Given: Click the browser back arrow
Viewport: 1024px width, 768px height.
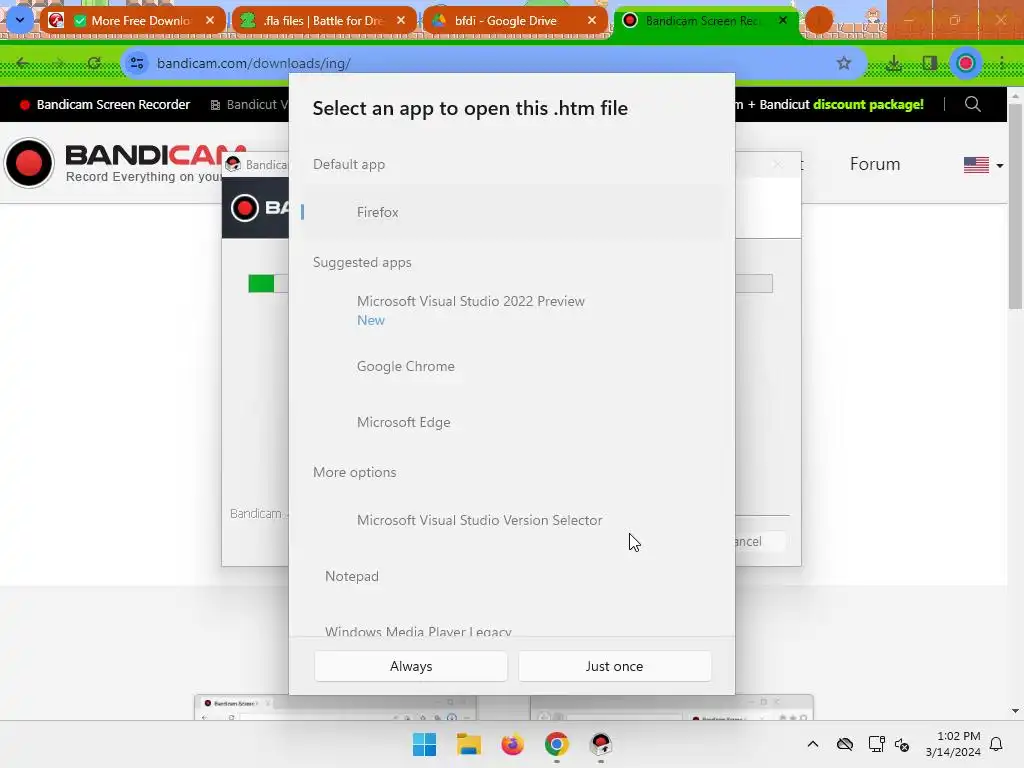Looking at the screenshot, I should pos(23,63).
